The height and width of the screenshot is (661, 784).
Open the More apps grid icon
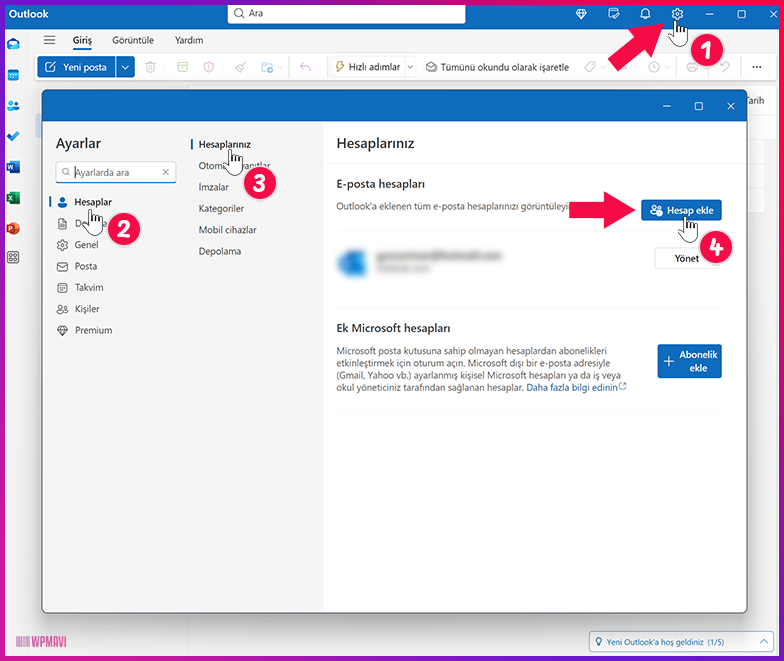click(x=14, y=258)
